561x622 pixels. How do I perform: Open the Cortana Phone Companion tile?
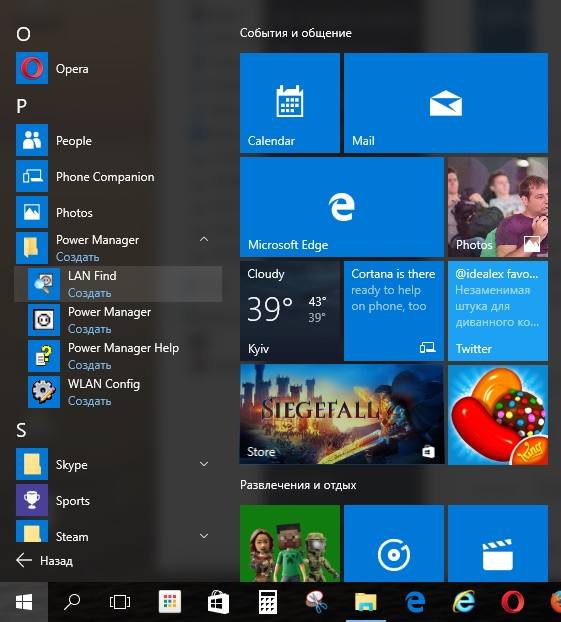[x=394, y=311]
